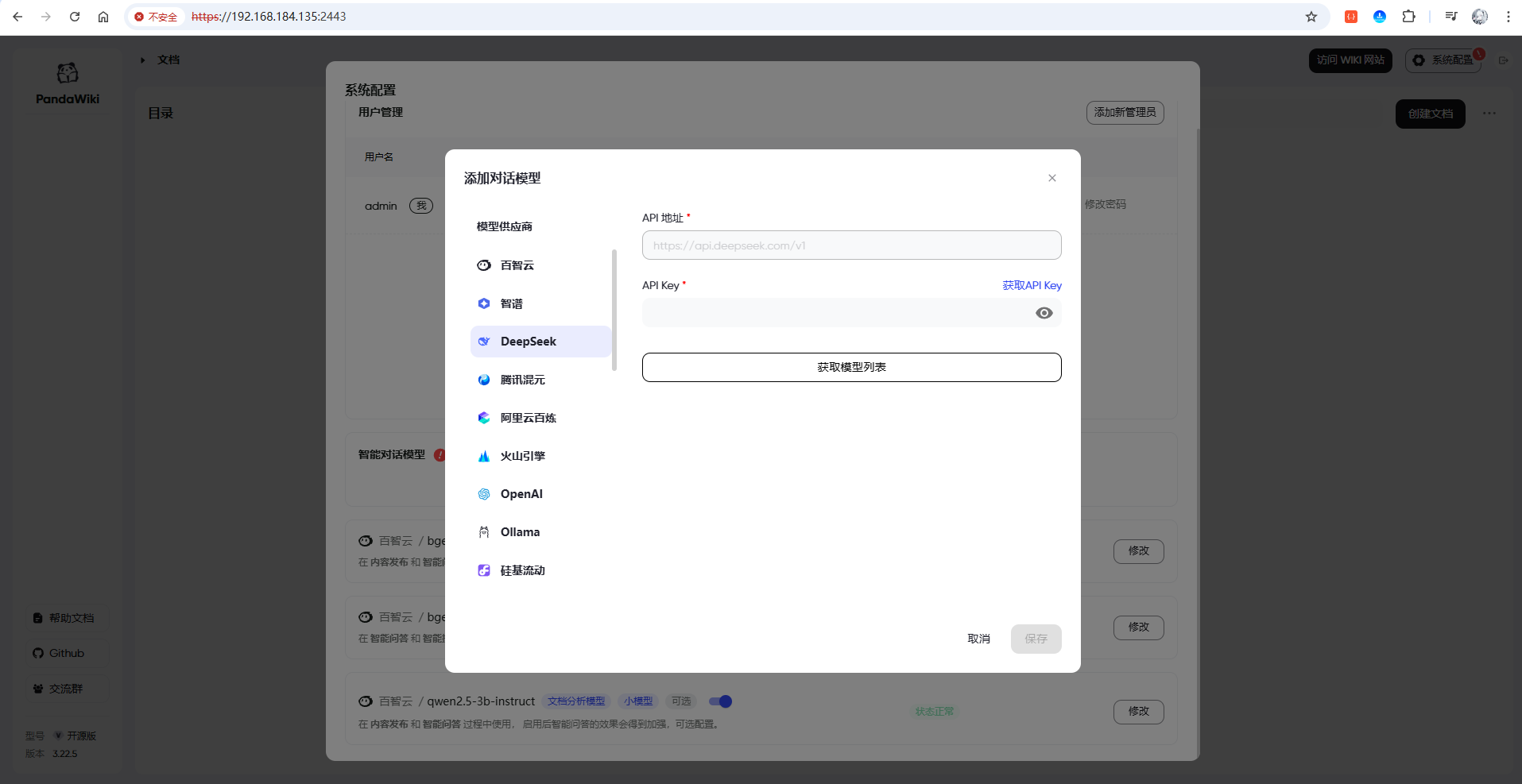This screenshot has height=784, width=1522.
Task: Reload the page with refresh icon
Action: click(75, 17)
